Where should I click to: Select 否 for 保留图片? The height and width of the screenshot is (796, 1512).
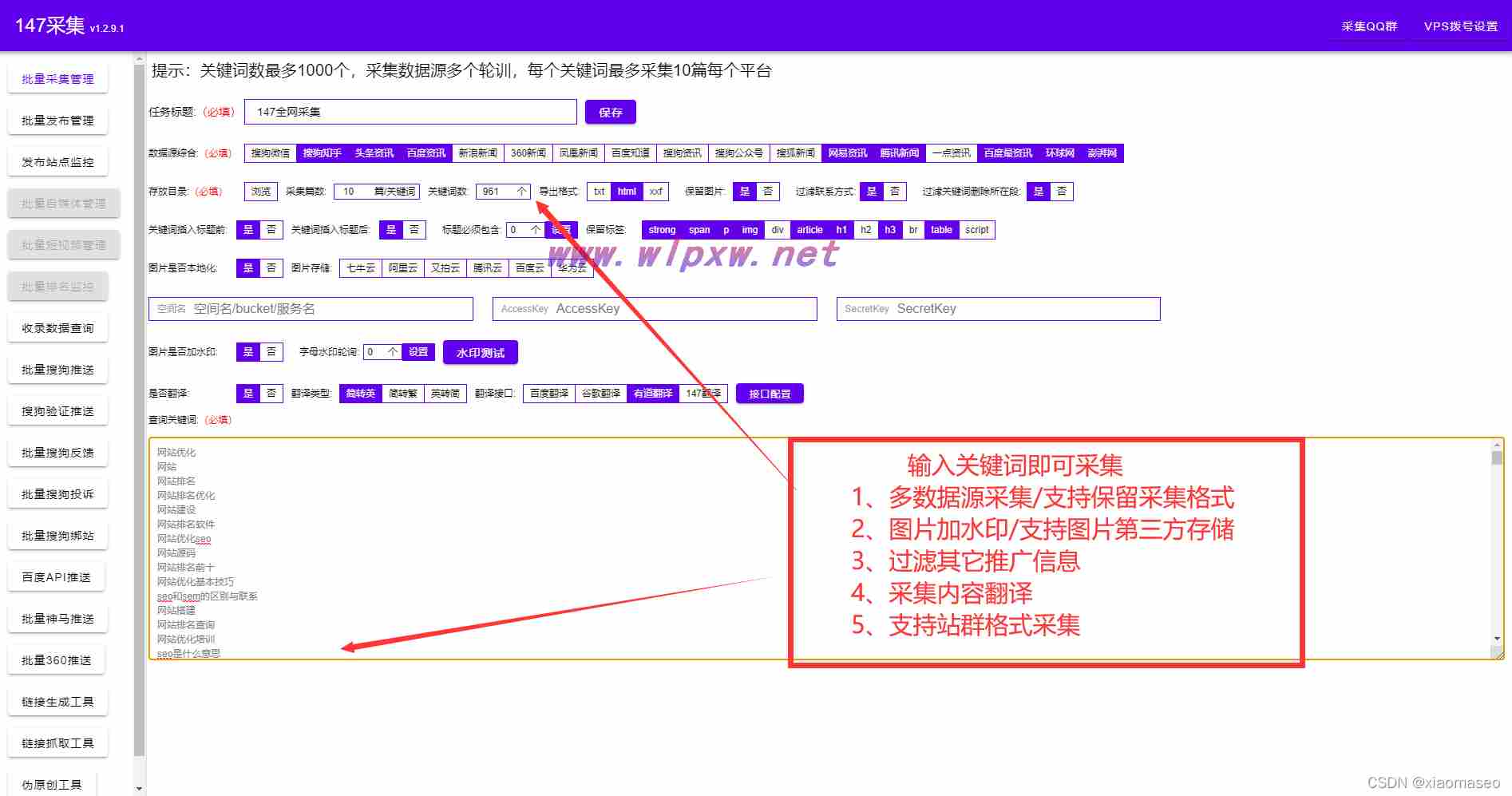pos(768,192)
